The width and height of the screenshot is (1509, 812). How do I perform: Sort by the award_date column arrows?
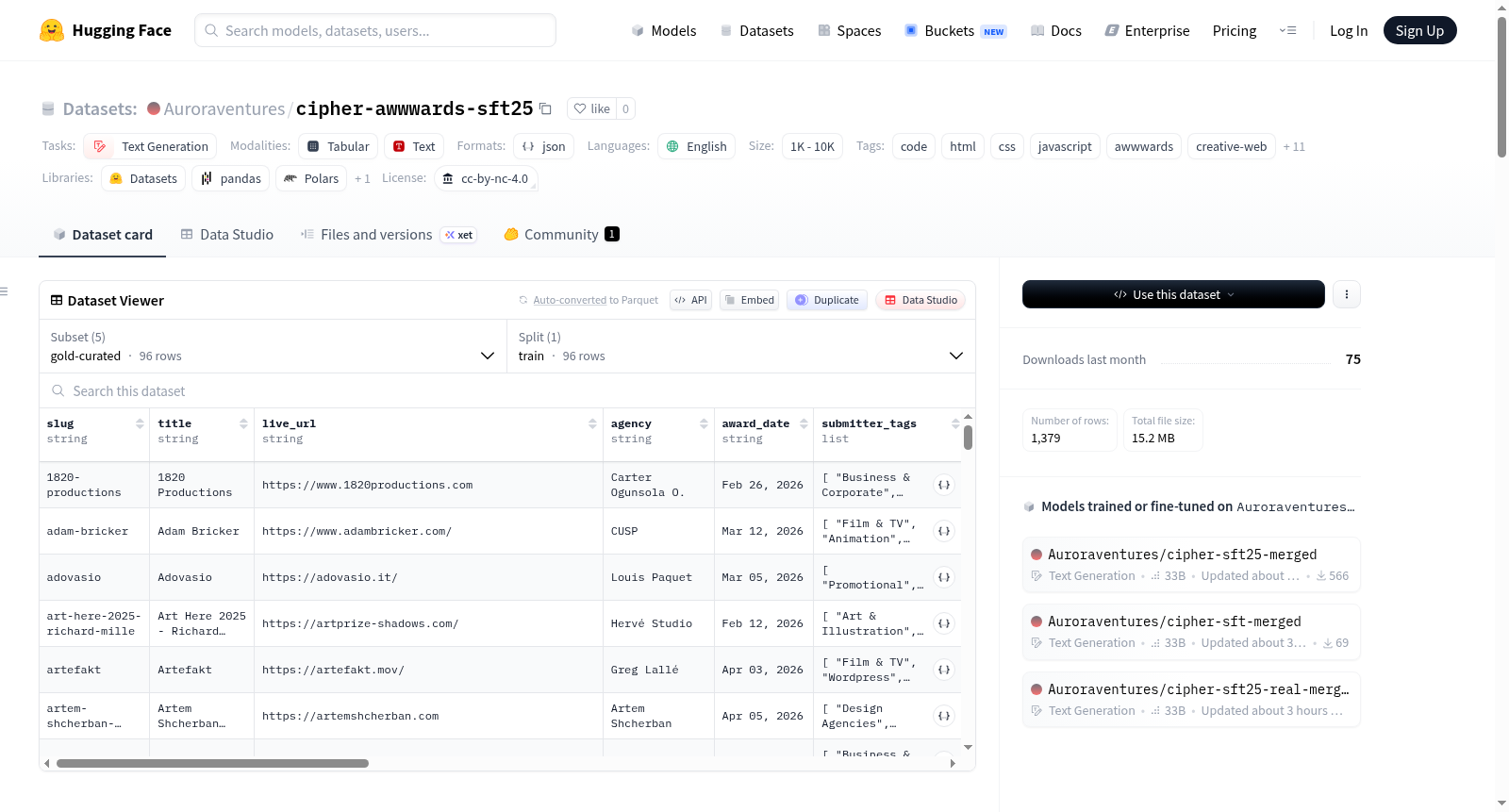[x=804, y=423]
